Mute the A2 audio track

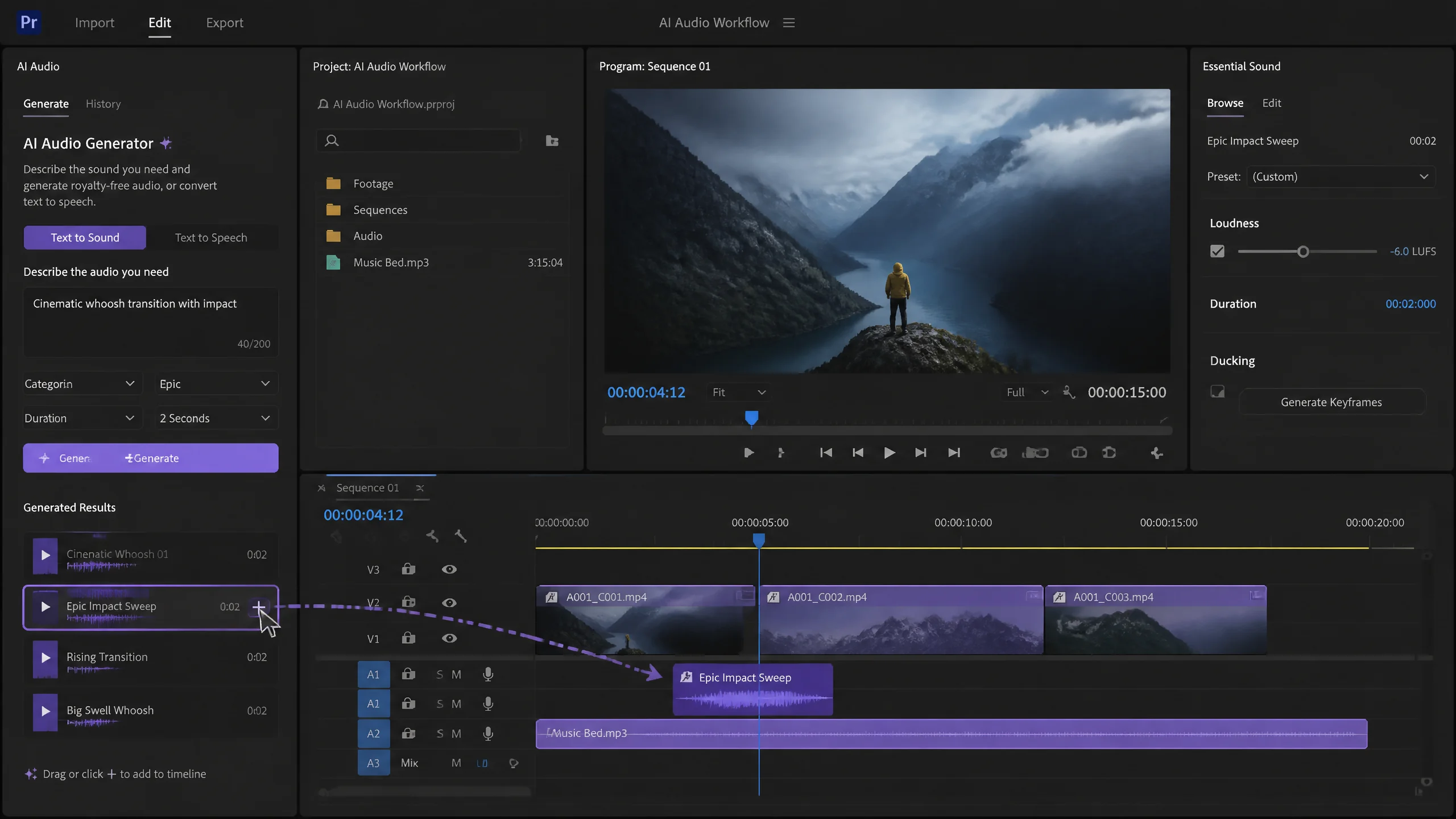(x=456, y=734)
